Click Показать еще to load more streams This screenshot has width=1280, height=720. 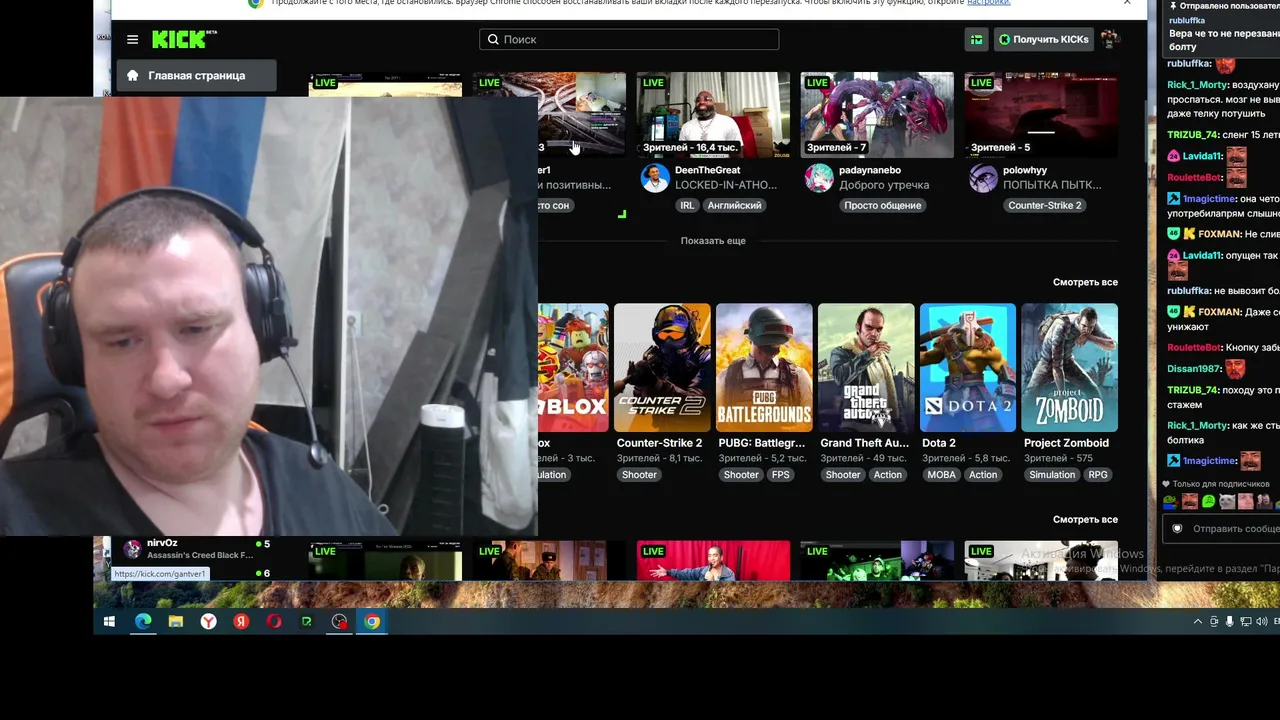[713, 241]
